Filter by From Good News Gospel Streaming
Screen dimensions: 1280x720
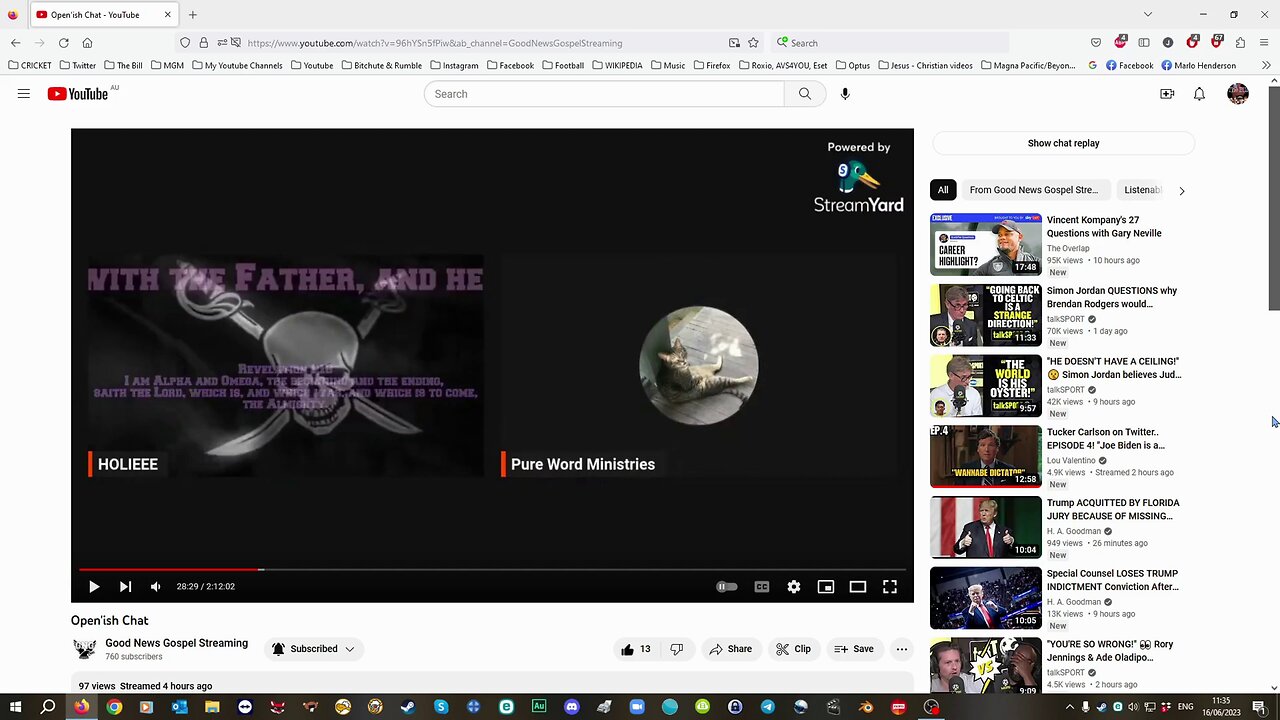pyautogui.click(x=1034, y=190)
